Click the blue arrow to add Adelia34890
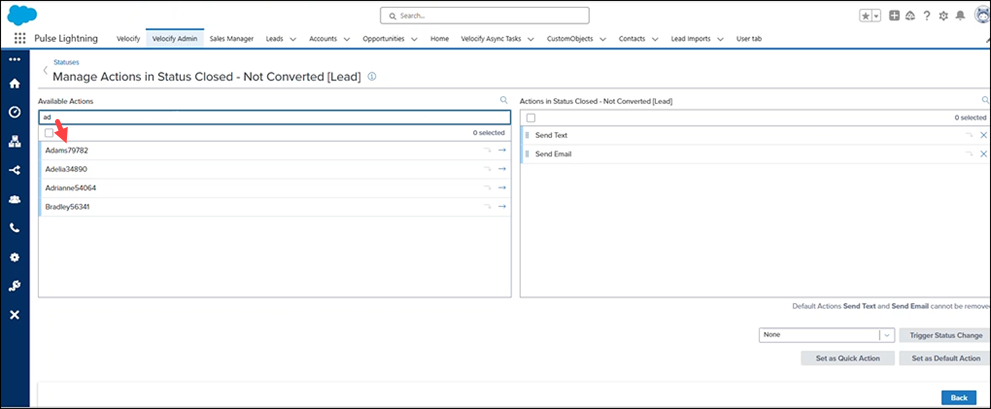This screenshot has width=991, height=409. point(502,169)
